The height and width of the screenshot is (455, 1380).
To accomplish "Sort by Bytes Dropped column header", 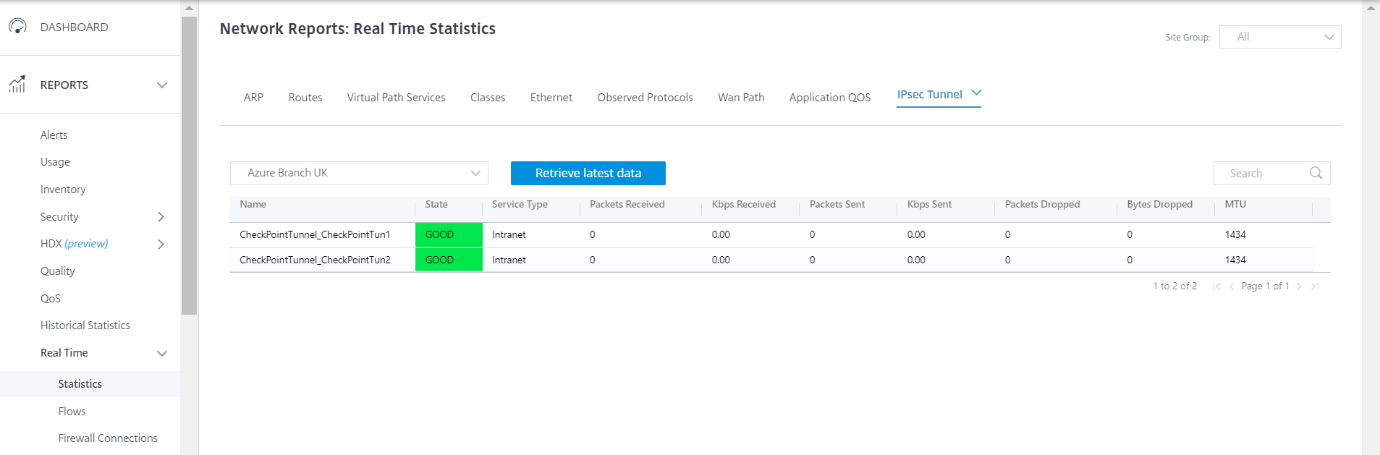I will pyautogui.click(x=1160, y=204).
